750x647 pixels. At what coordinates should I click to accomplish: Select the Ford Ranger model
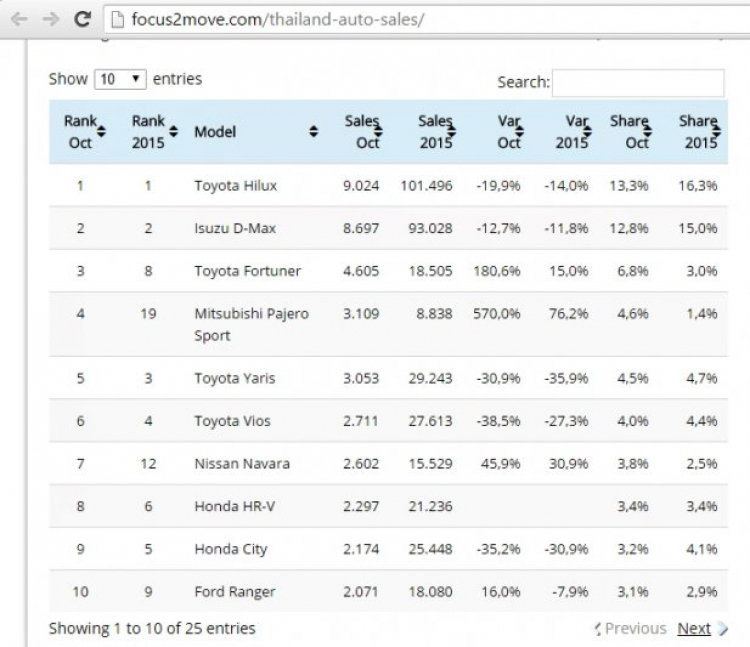coord(234,592)
